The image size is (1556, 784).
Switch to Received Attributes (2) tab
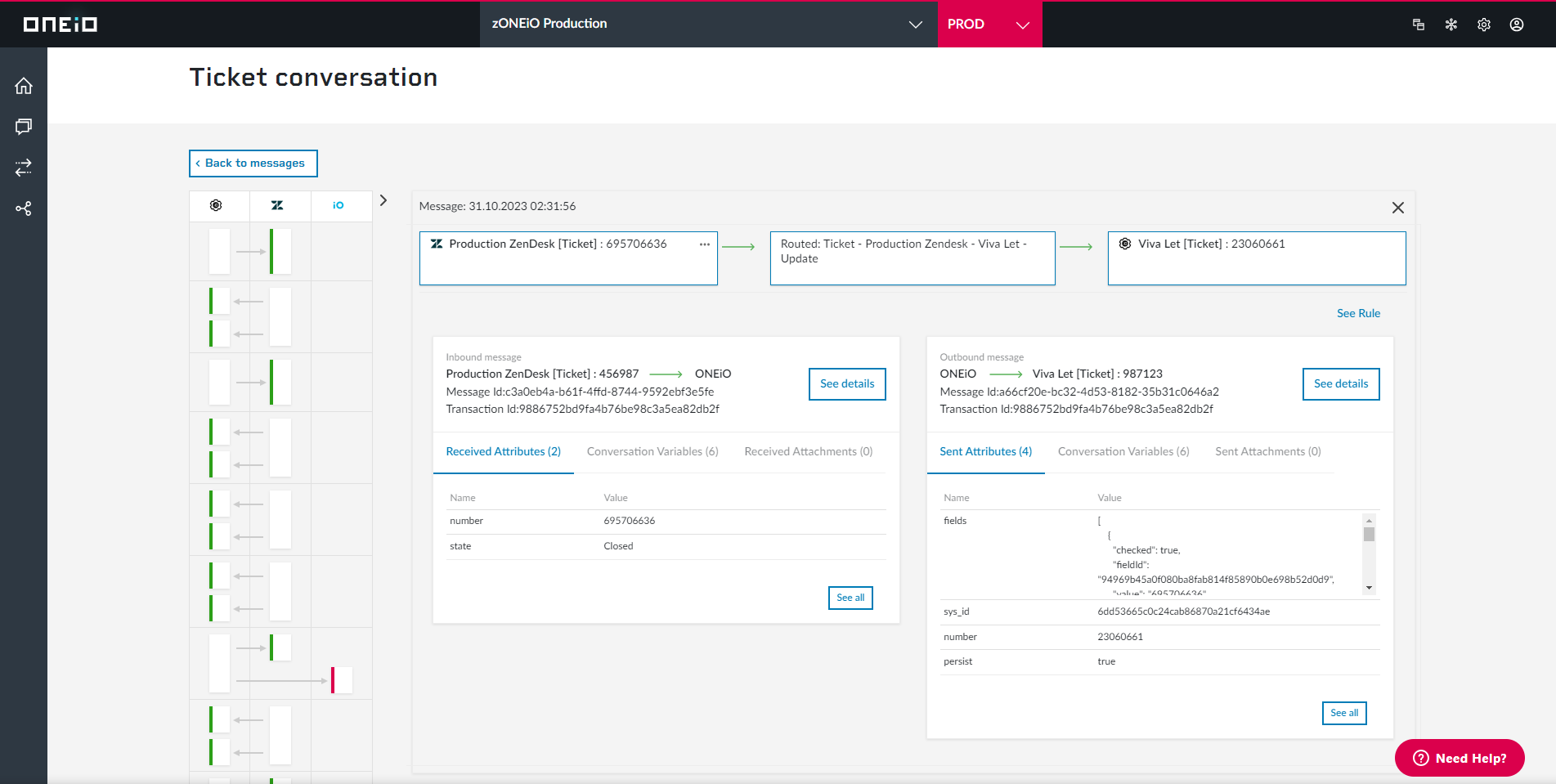coord(504,452)
